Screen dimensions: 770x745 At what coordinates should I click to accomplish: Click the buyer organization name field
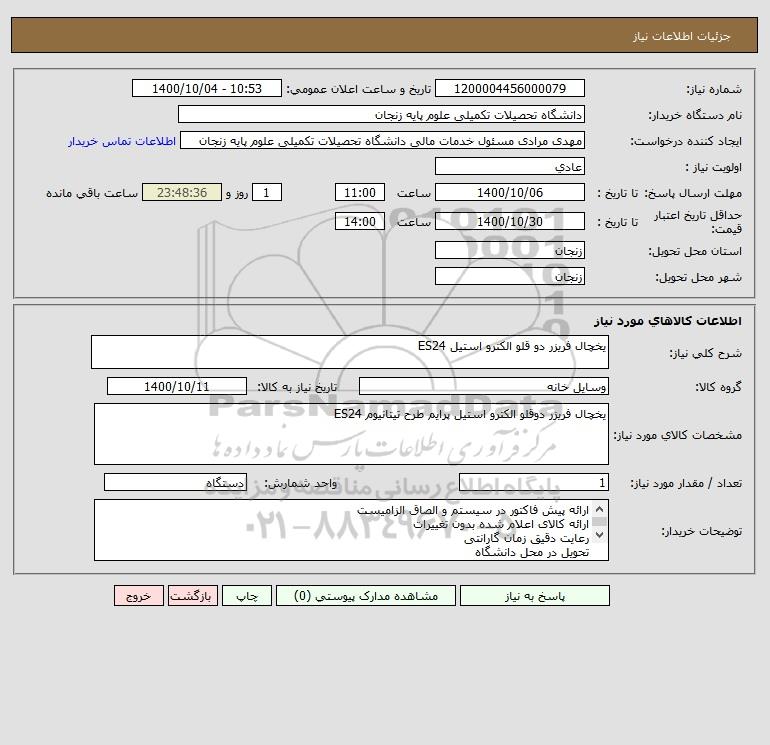pyautogui.click(x=381, y=114)
